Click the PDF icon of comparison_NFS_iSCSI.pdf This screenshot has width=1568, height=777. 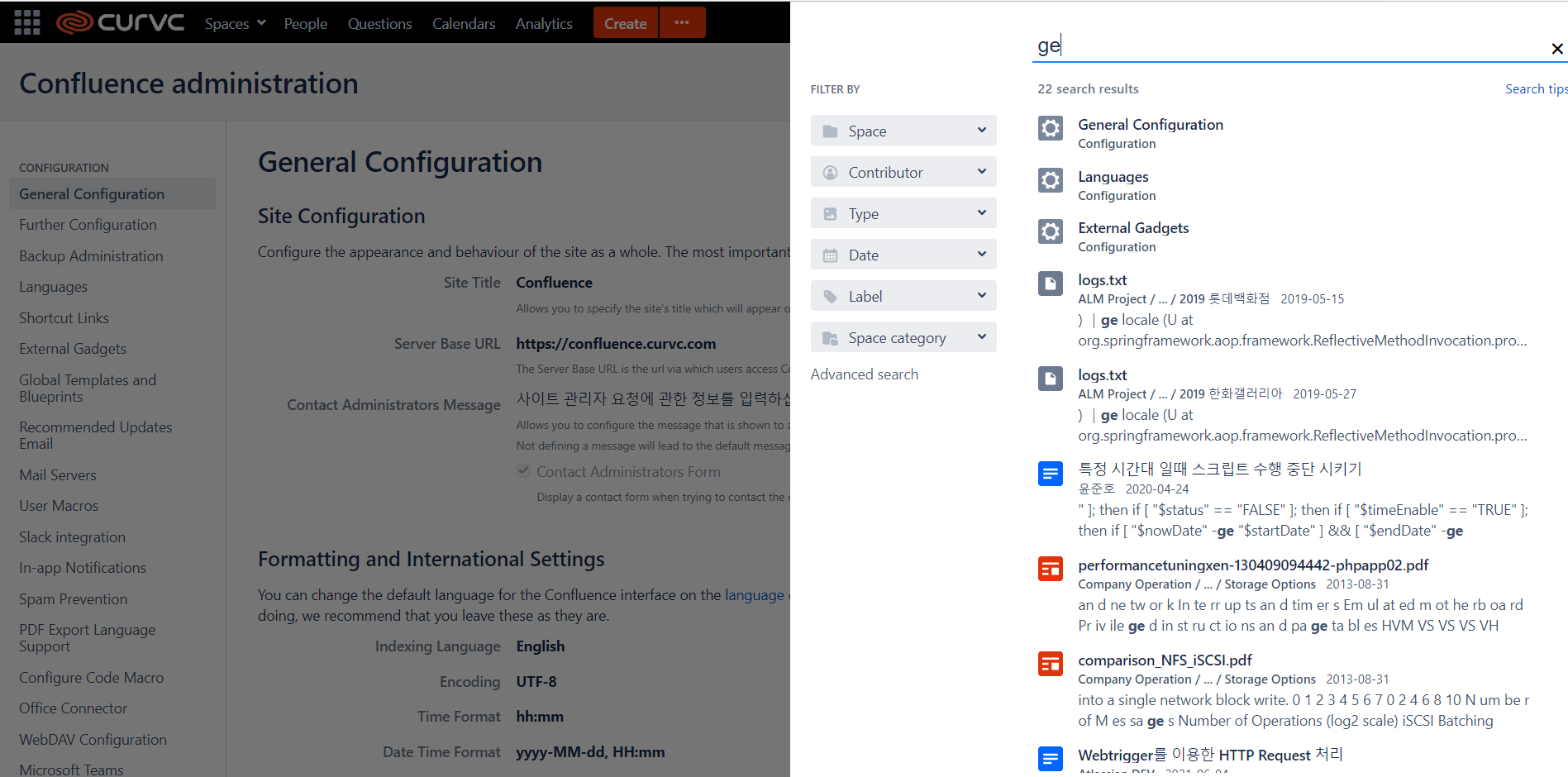coord(1051,664)
